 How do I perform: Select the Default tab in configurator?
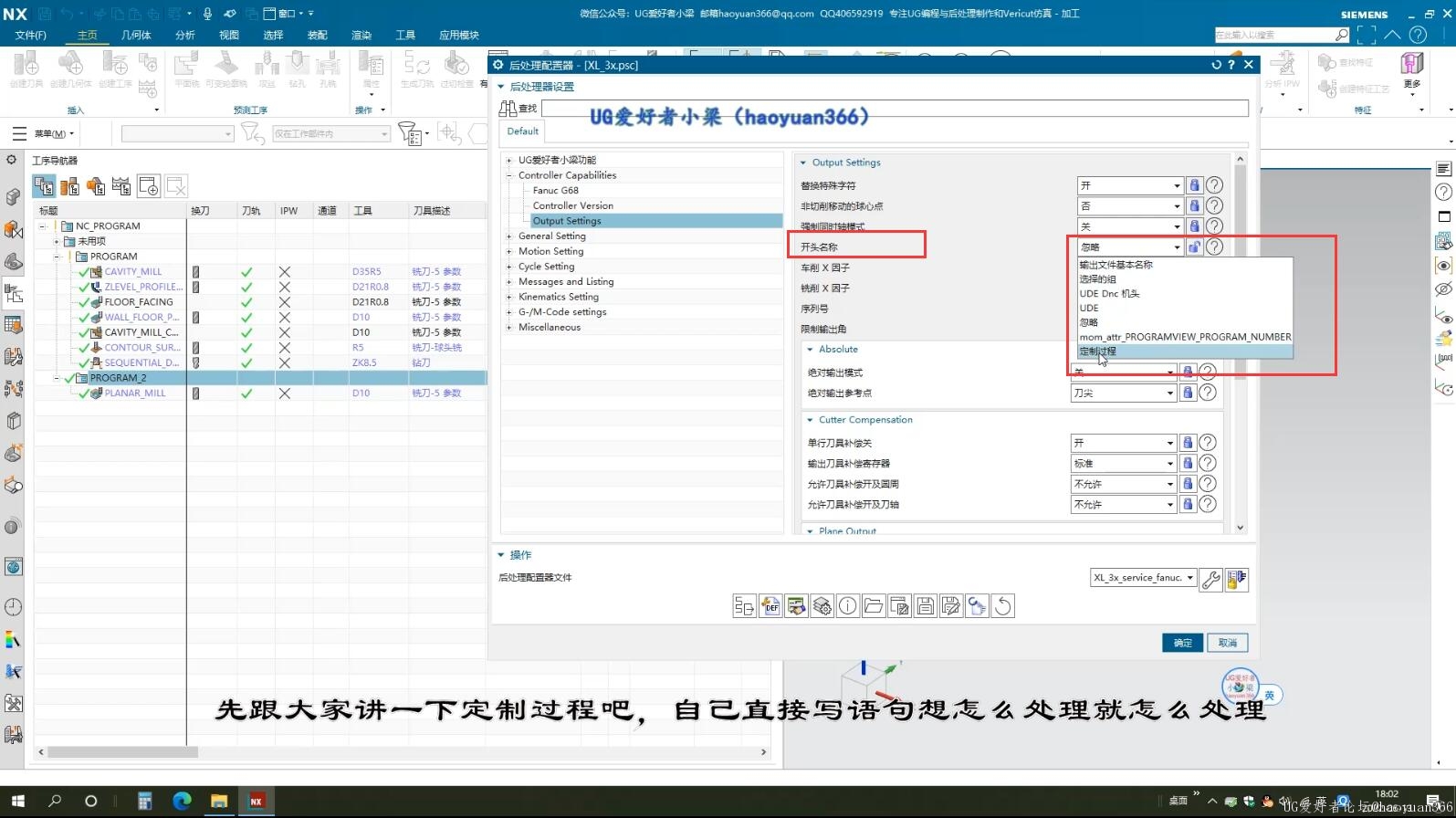click(x=523, y=131)
